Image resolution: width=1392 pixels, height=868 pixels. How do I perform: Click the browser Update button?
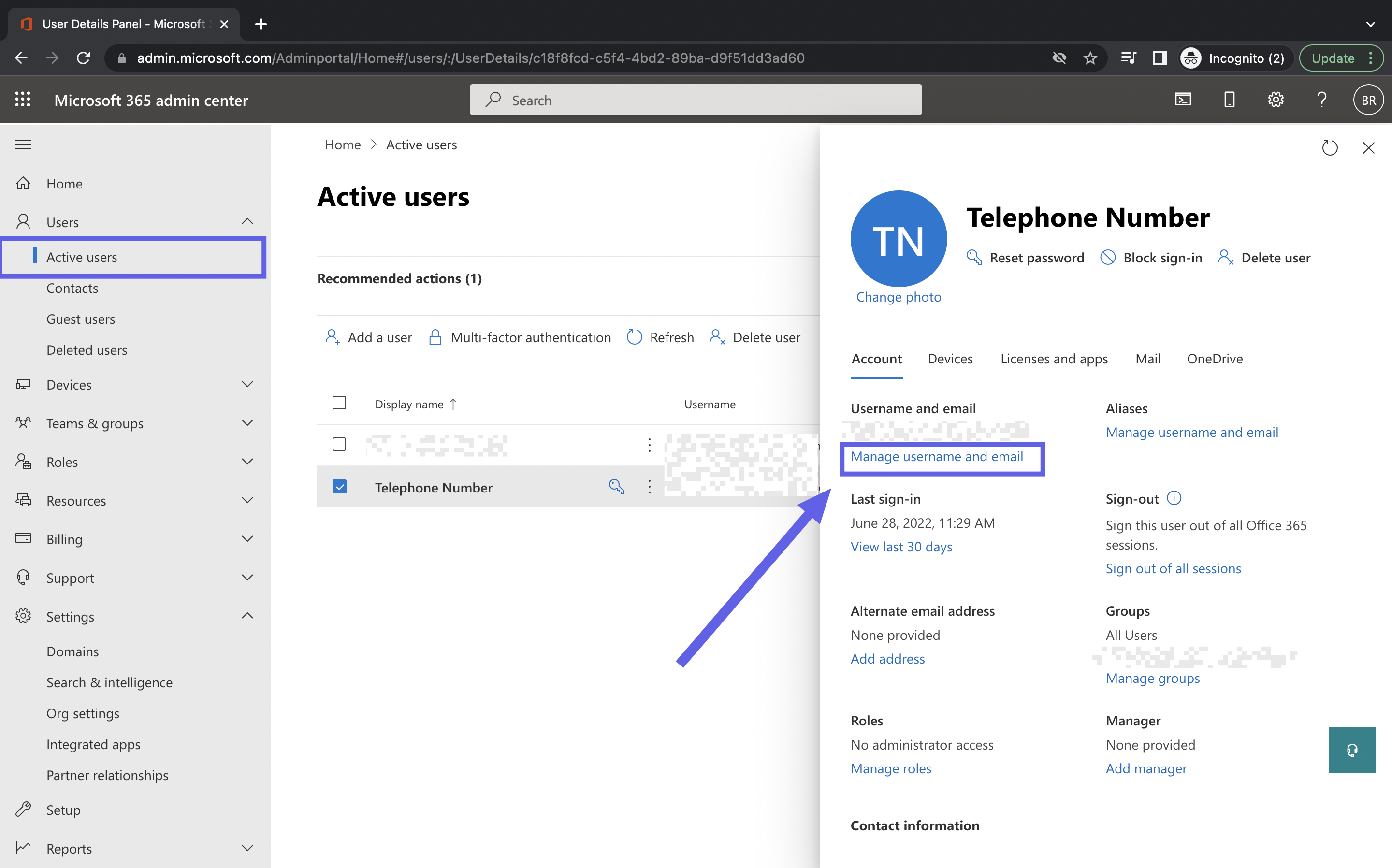pyautogui.click(x=1340, y=58)
